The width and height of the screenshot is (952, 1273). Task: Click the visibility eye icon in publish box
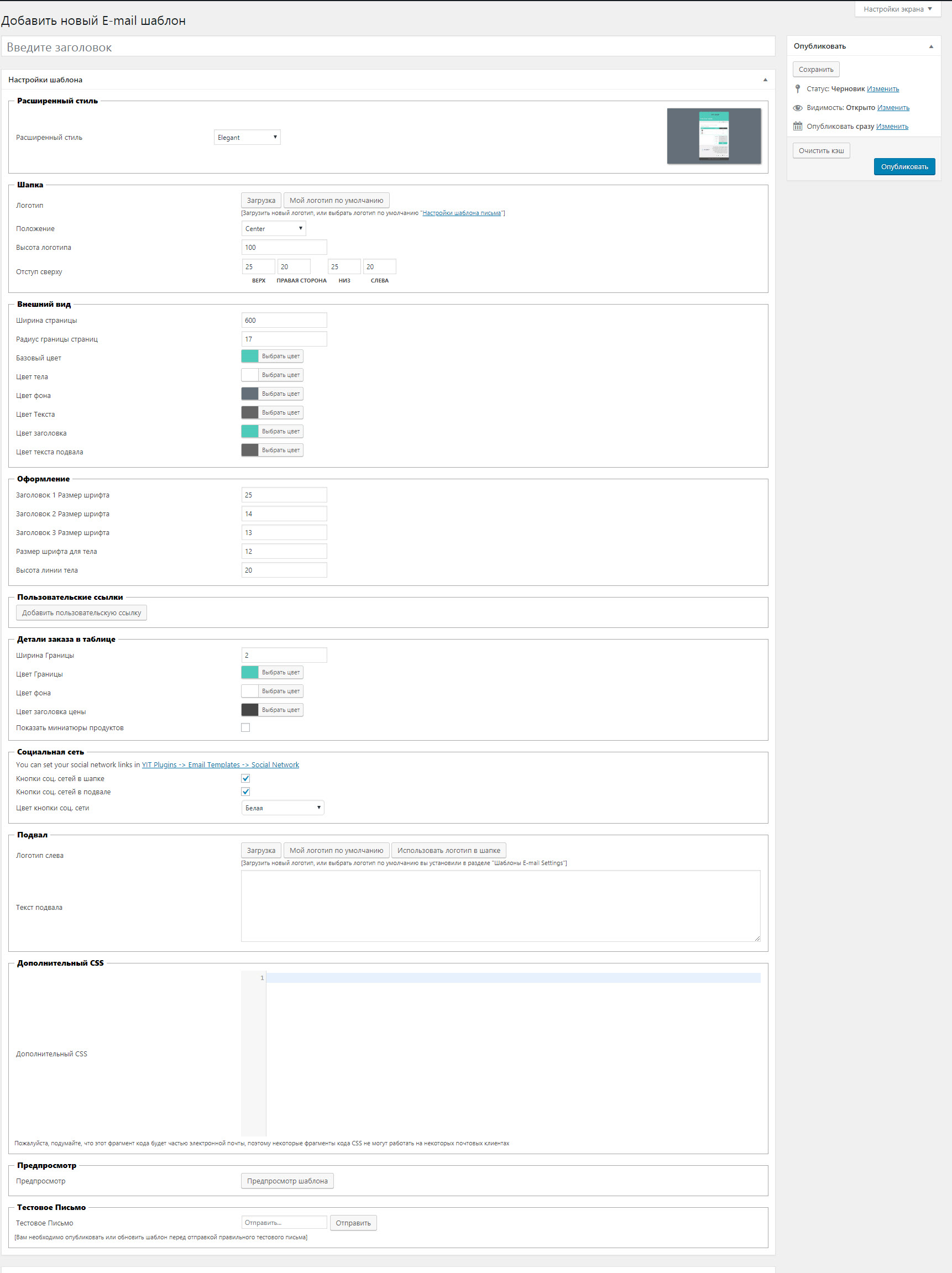tap(797, 108)
